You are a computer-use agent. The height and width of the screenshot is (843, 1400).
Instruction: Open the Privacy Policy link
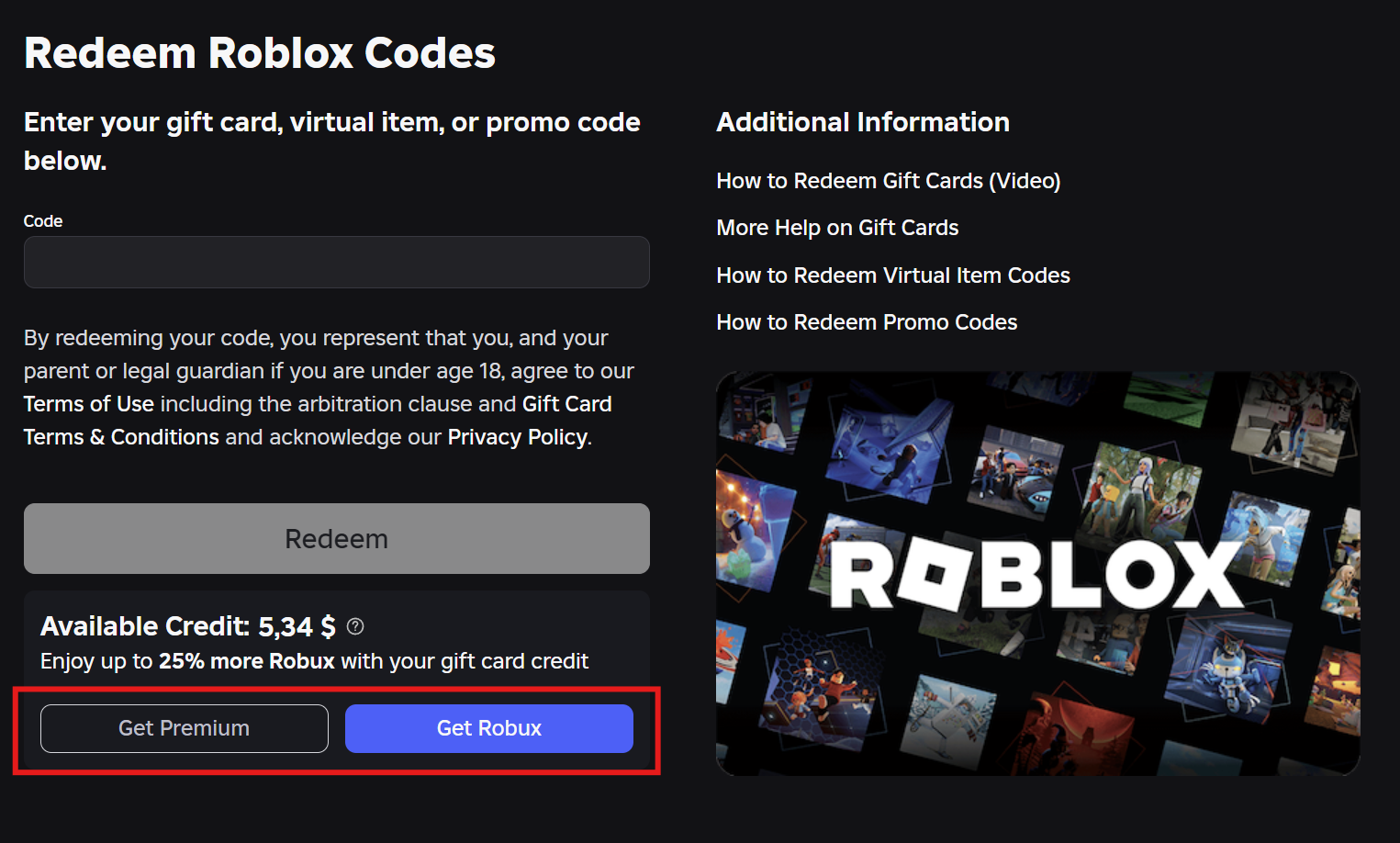517,437
